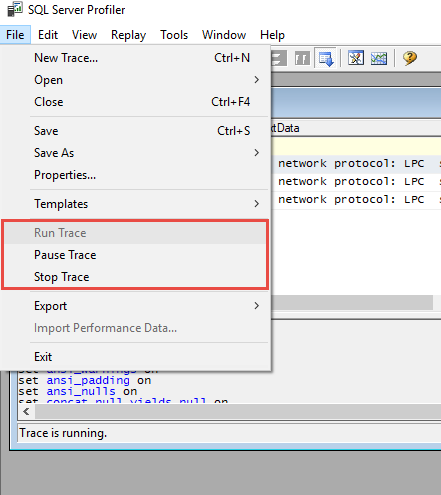Open Properties... from the File menu
This screenshot has height=495, width=441.
(x=136, y=175)
